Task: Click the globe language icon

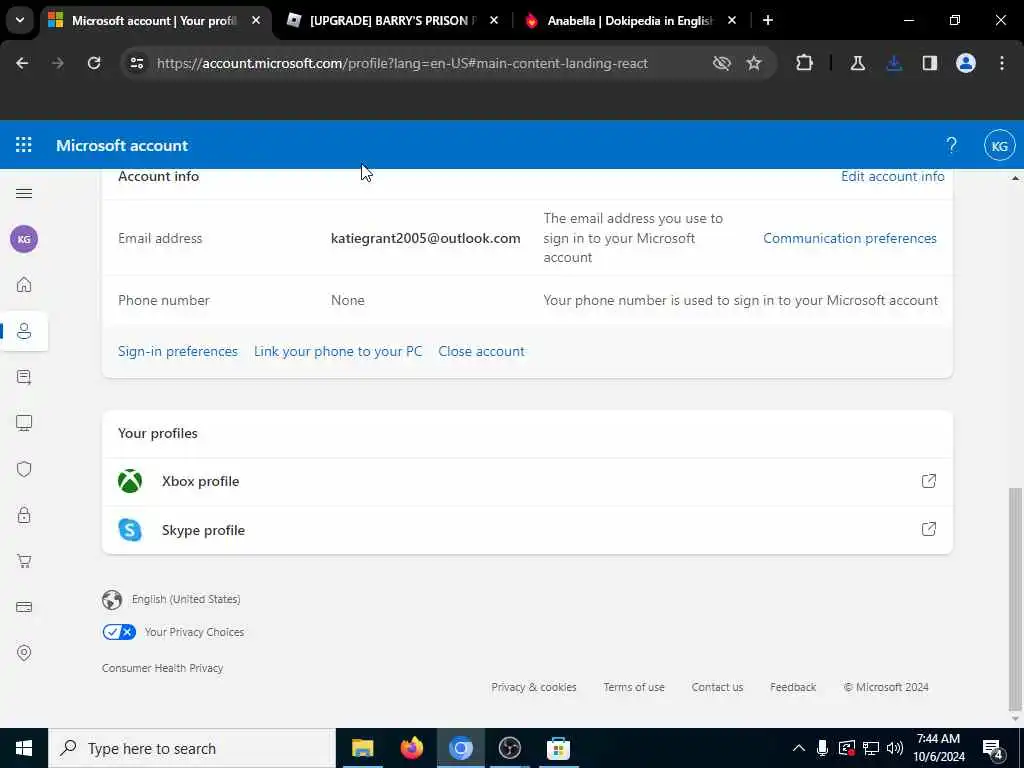Action: [112, 600]
